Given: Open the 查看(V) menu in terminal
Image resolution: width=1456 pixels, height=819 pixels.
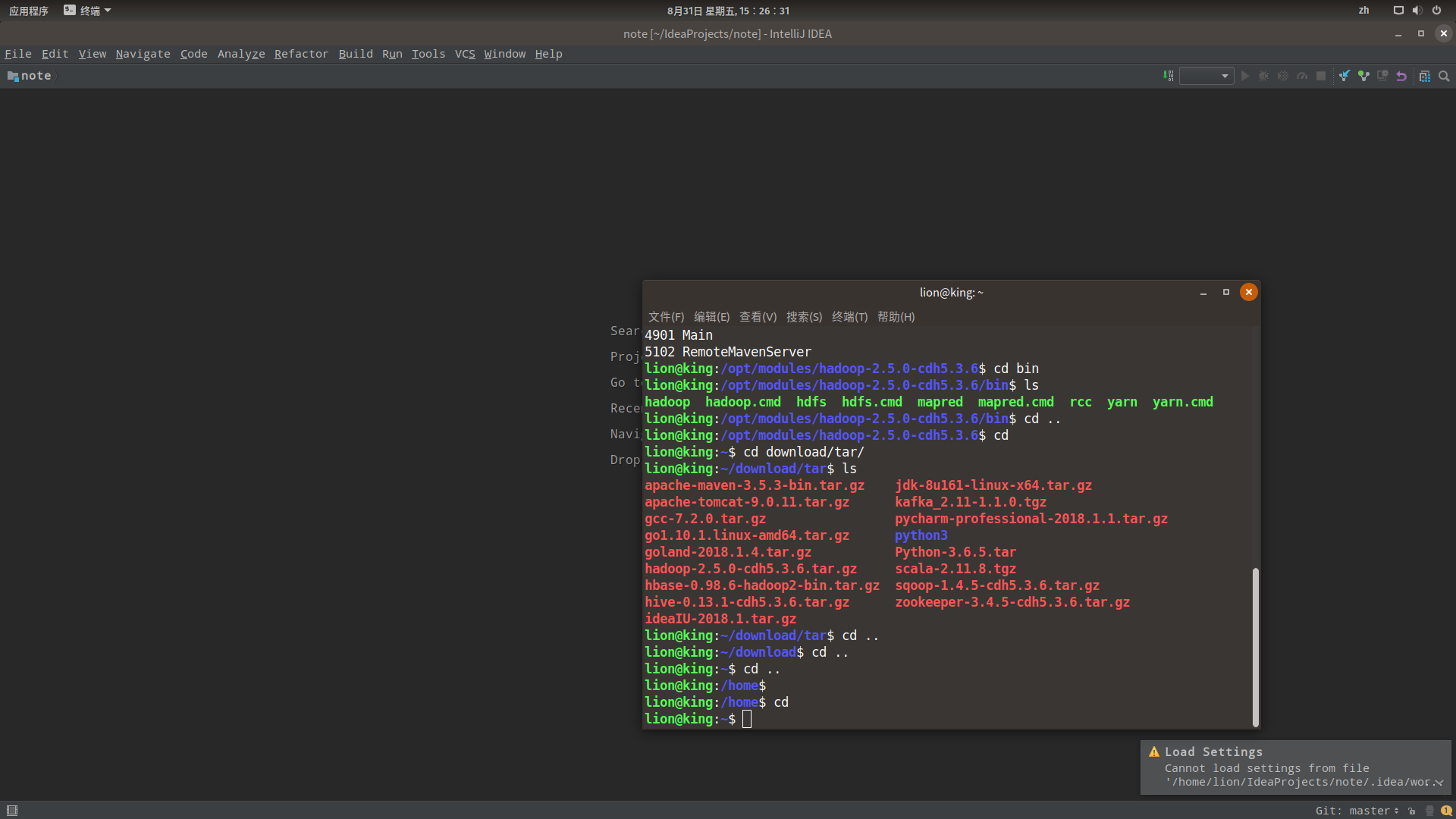Looking at the screenshot, I should pos(758,317).
